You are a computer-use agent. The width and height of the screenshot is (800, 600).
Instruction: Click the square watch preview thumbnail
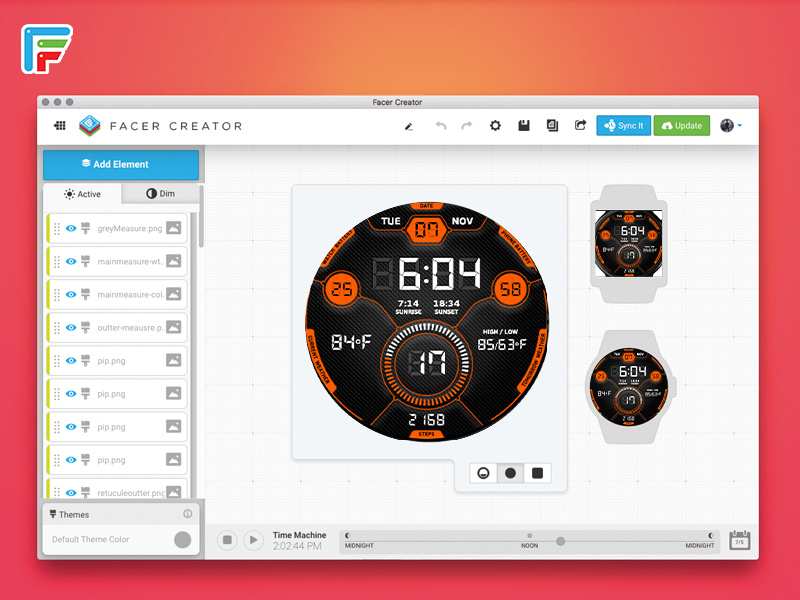pyautogui.click(x=629, y=244)
